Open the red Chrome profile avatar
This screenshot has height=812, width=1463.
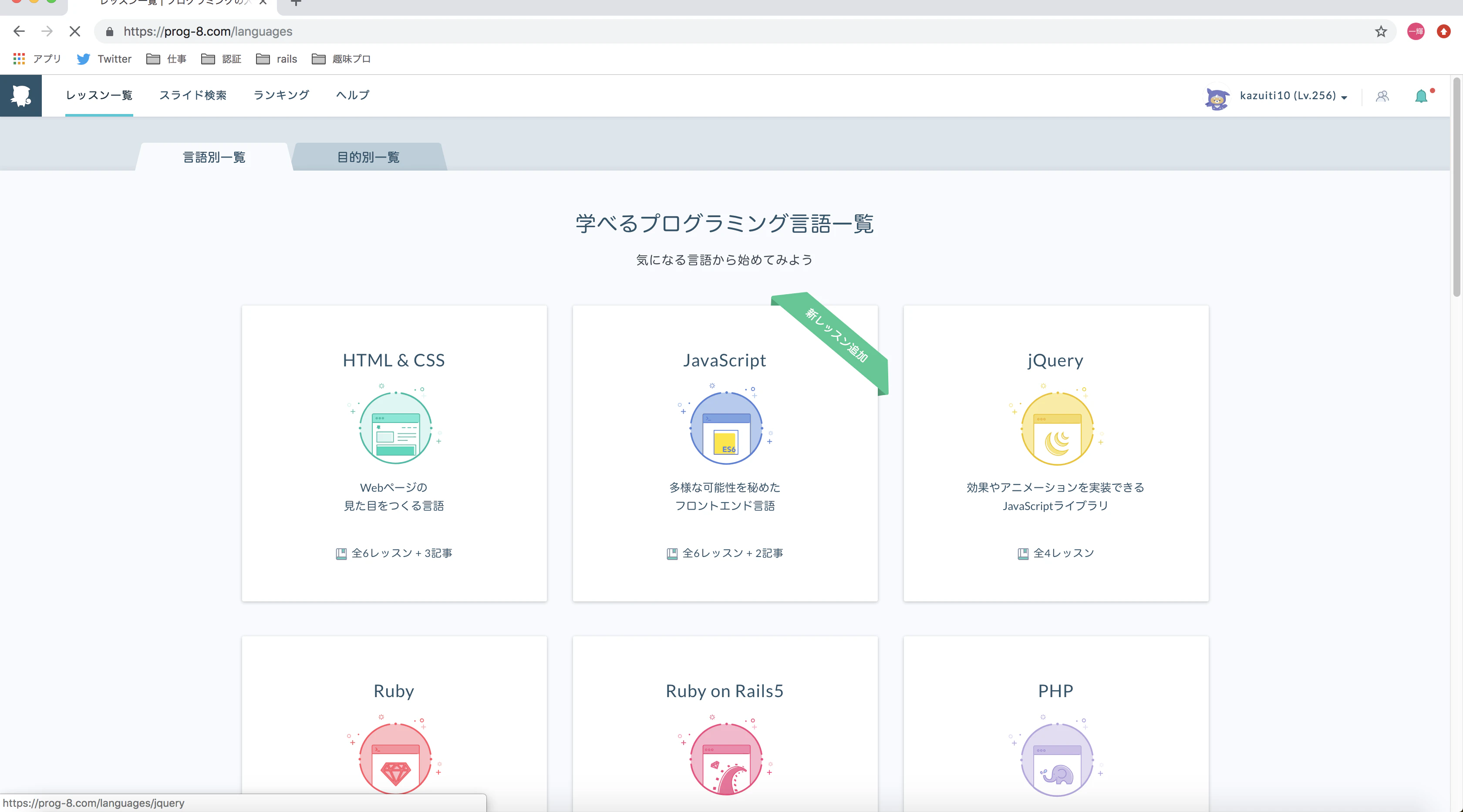[1415, 31]
